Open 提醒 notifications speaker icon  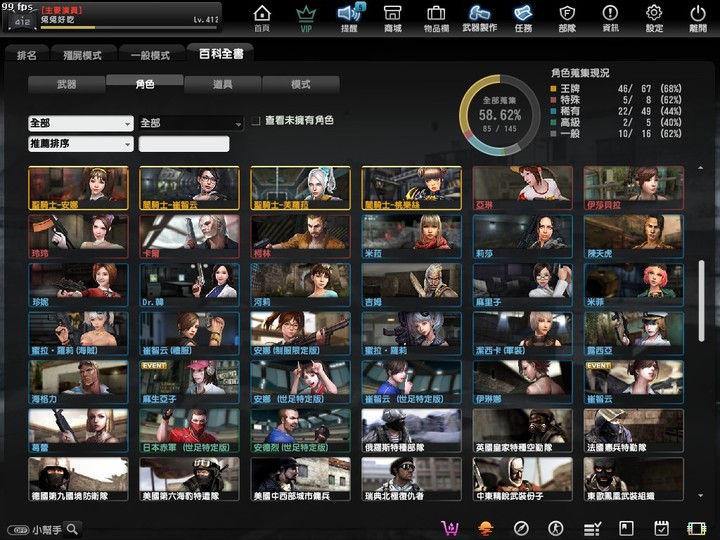[349, 17]
